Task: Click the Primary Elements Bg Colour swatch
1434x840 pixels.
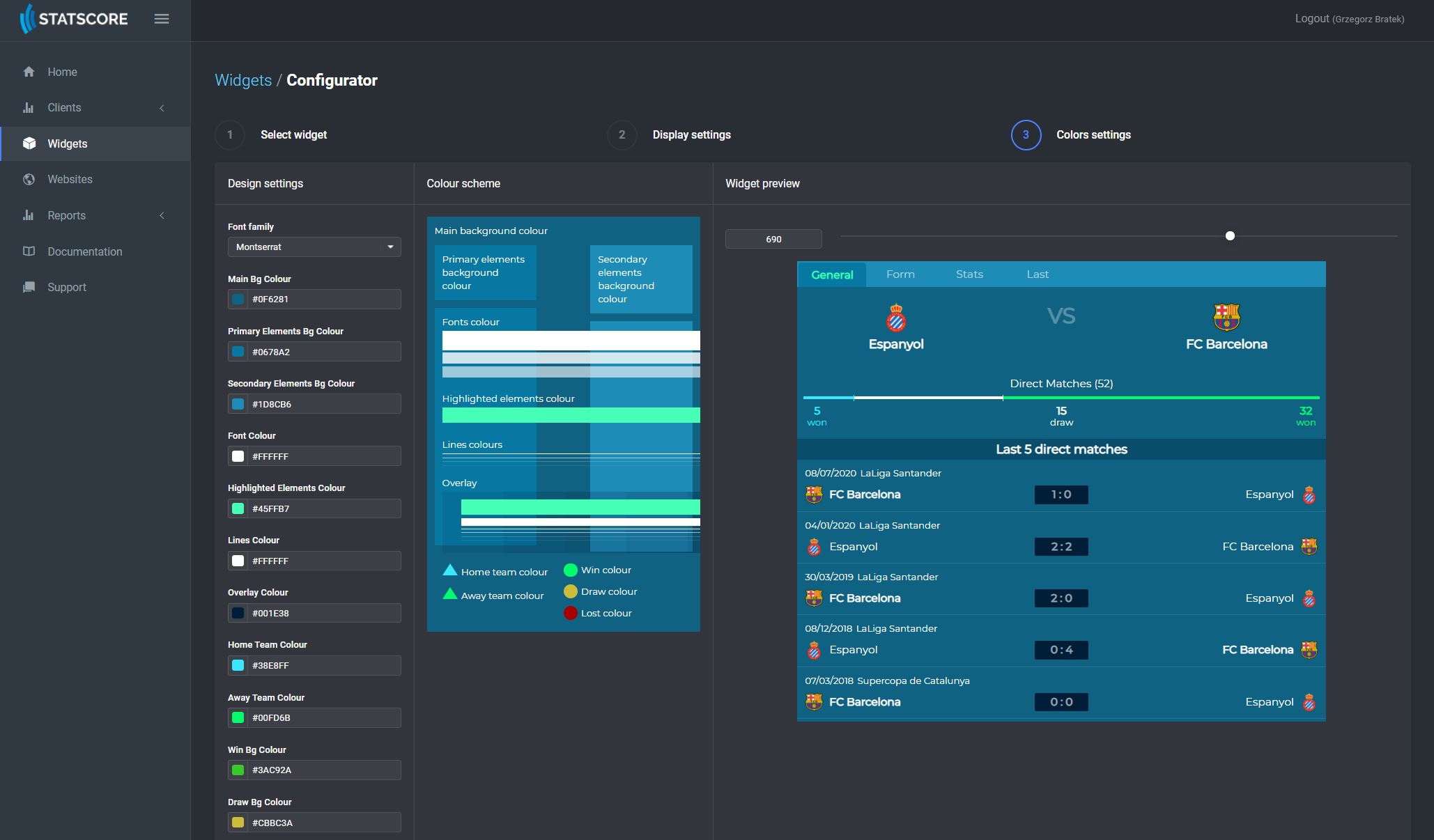Action: click(238, 352)
